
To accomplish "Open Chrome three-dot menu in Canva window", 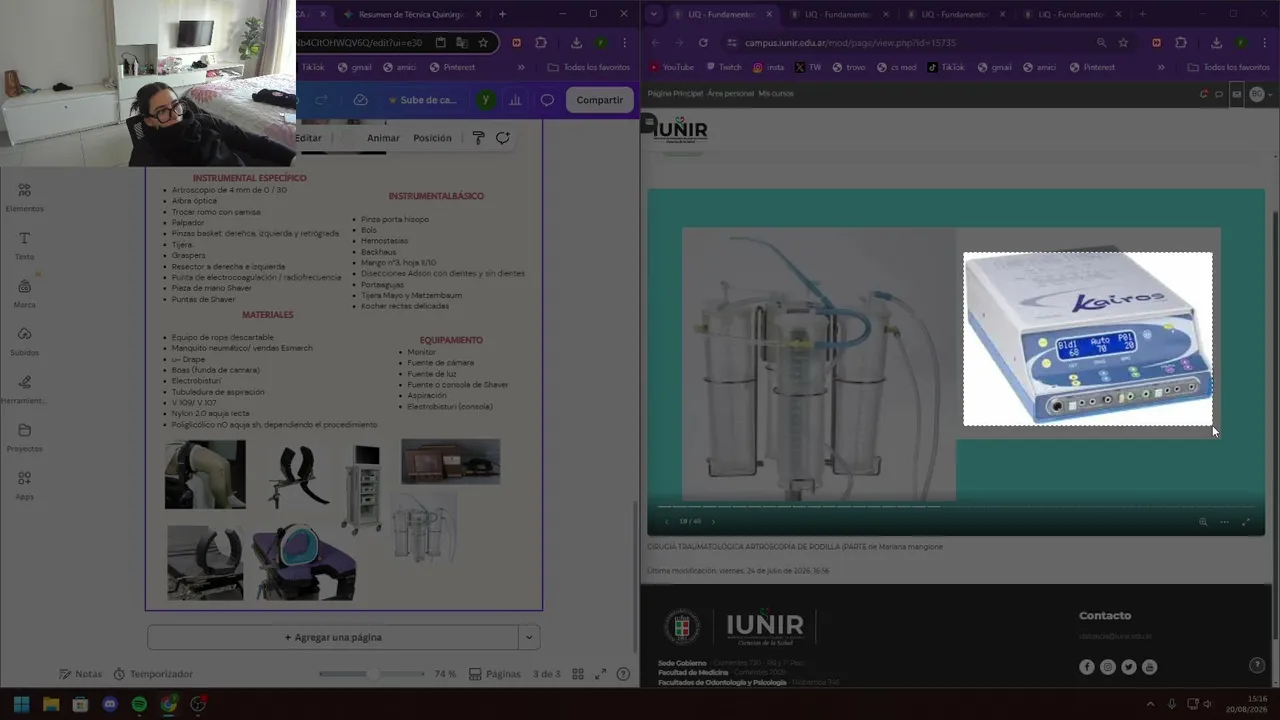I will [x=624, y=43].
